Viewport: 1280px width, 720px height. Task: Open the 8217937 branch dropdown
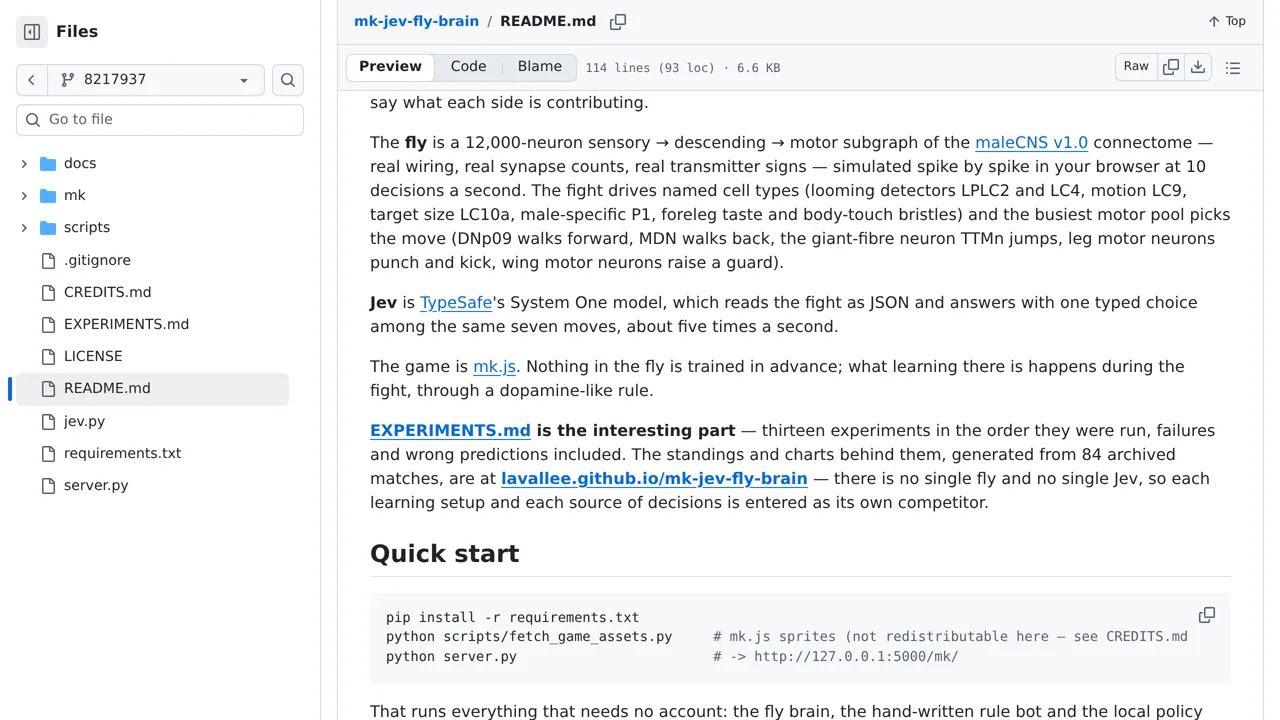point(156,80)
